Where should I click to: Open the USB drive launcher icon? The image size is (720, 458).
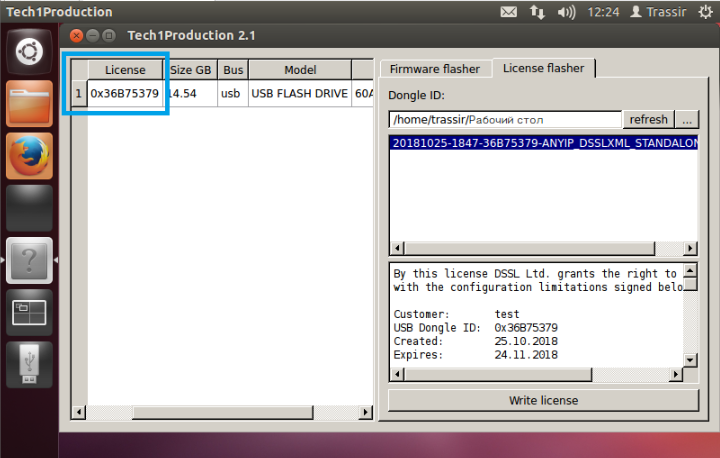[29, 365]
